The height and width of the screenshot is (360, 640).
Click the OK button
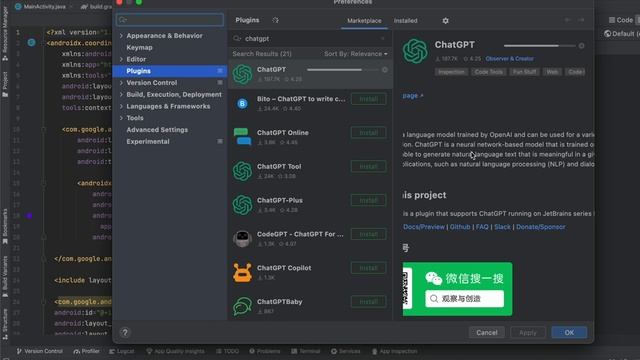[569, 332]
